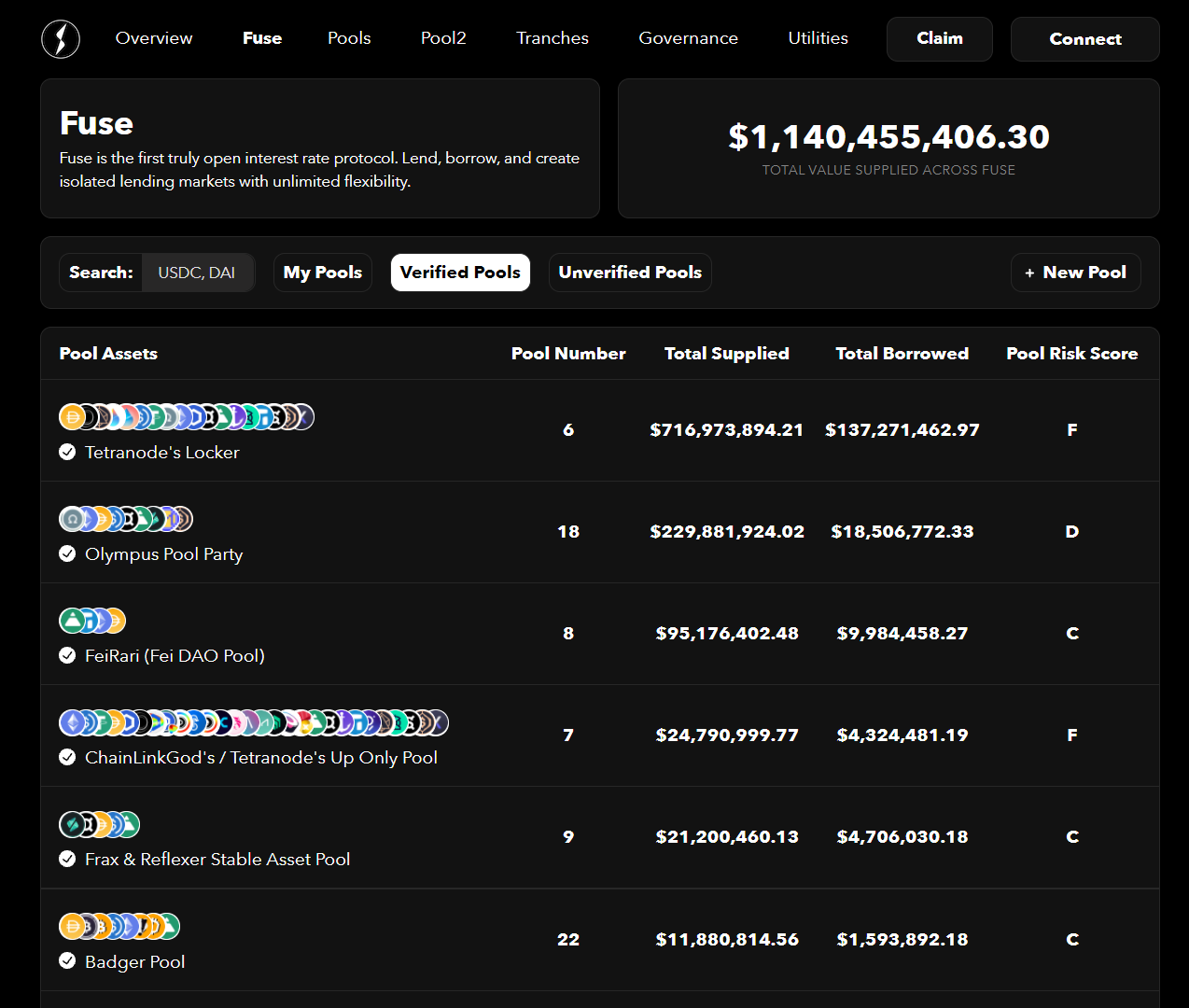Image resolution: width=1189 pixels, height=1008 pixels.
Task: Click the grey OHM omega icon in Olympus Pool Party
Action: pyautogui.click(x=72, y=518)
